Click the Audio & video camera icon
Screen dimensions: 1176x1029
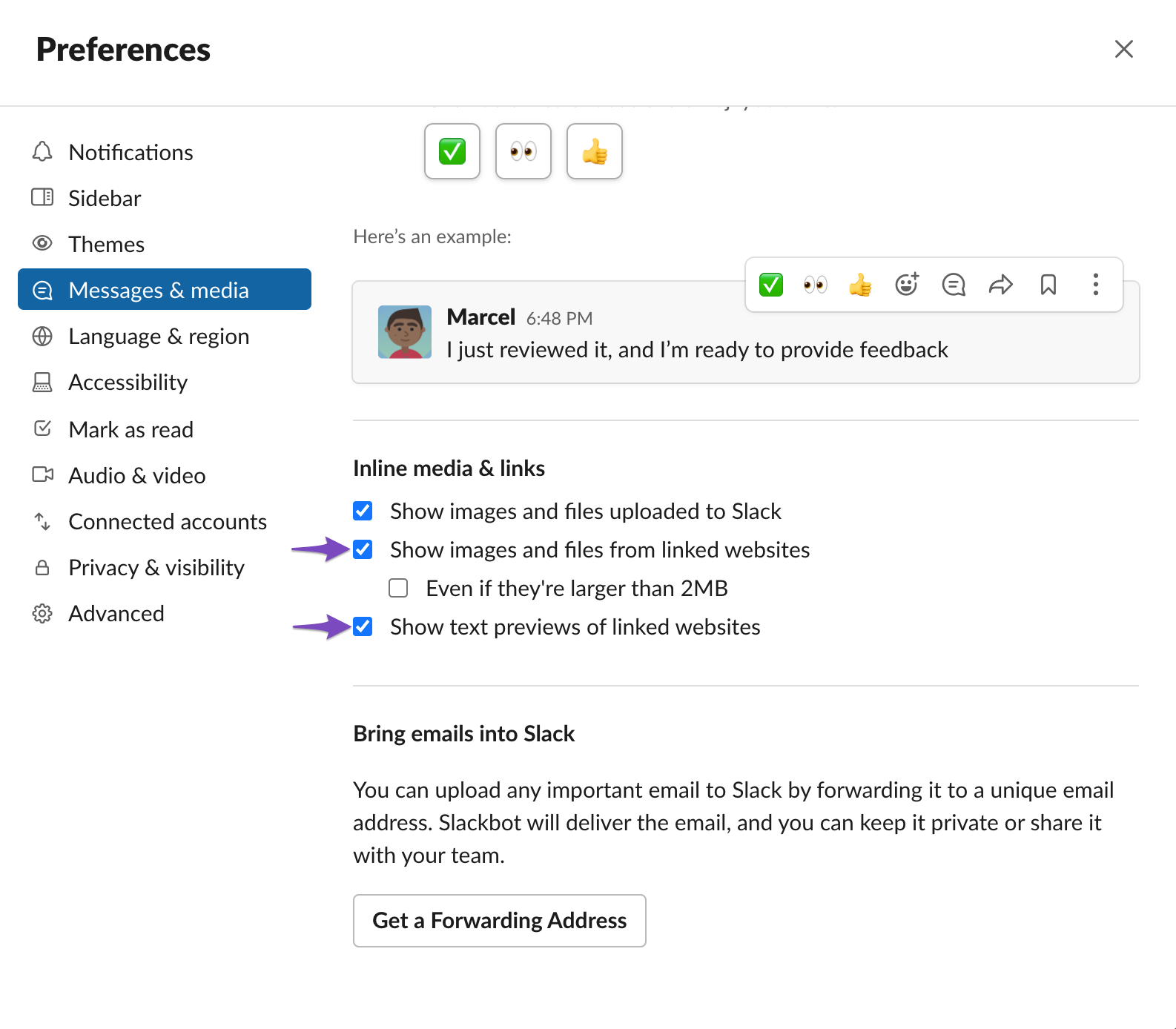(x=42, y=474)
